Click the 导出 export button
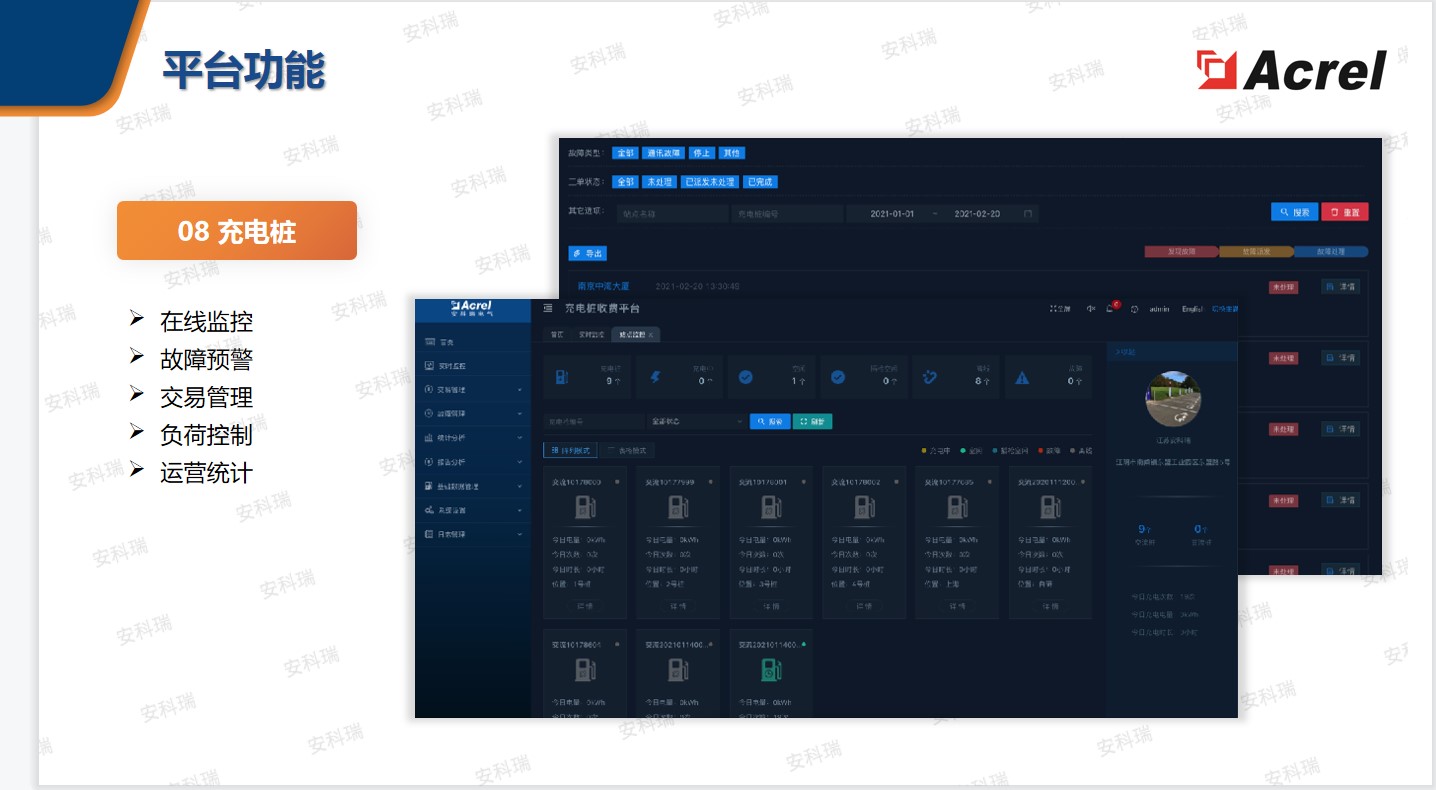Viewport: 1436px width, 790px height. pyautogui.click(x=588, y=254)
